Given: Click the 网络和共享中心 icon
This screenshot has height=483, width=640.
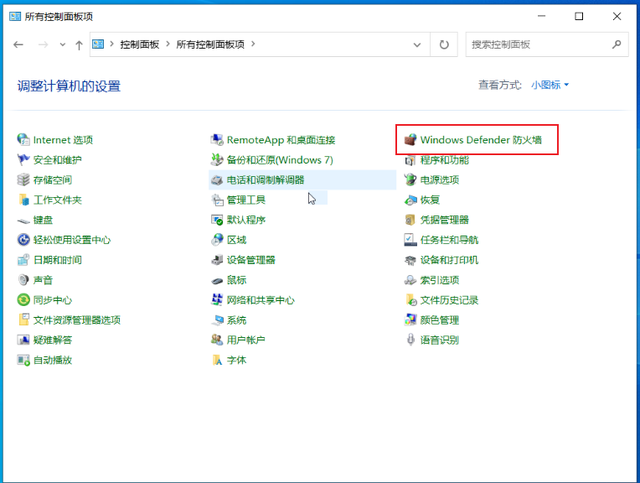Looking at the screenshot, I should pyautogui.click(x=217, y=300).
